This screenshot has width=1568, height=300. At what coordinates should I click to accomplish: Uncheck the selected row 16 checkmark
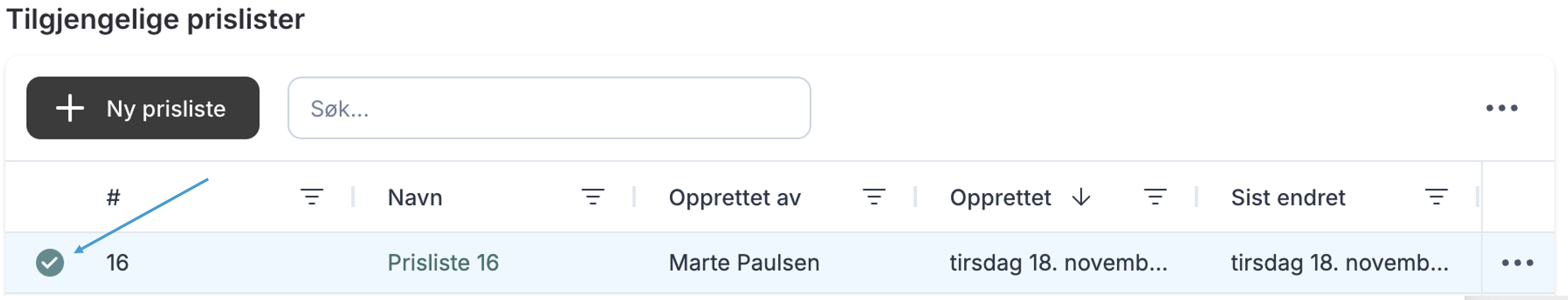(x=50, y=262)
